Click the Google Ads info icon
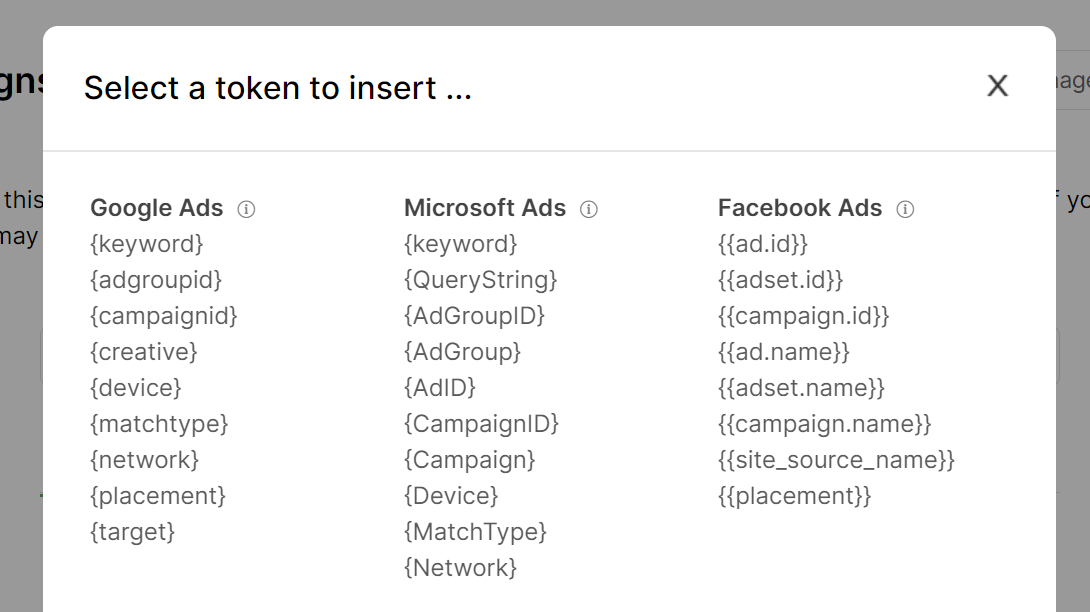The image size is (1090, 612). click(x=246, y=209)
